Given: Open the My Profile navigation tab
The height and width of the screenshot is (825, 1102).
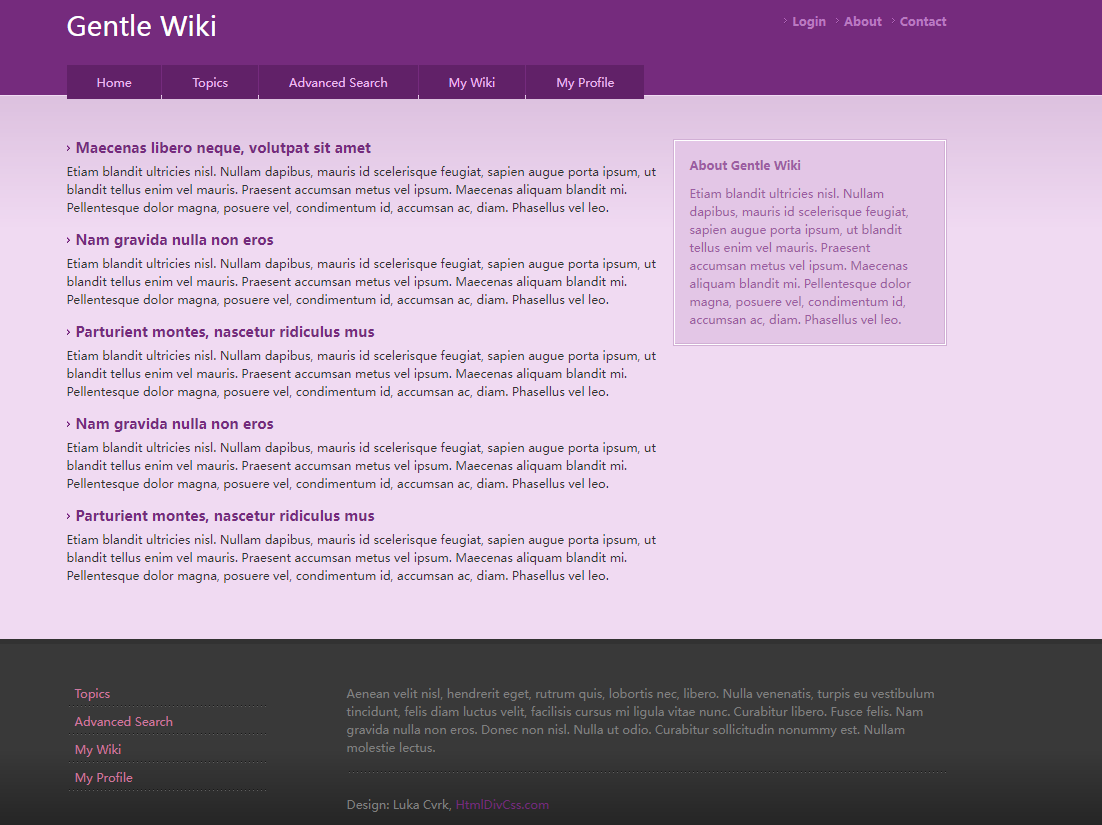Looking at the screenshot, I should [585, 83].
